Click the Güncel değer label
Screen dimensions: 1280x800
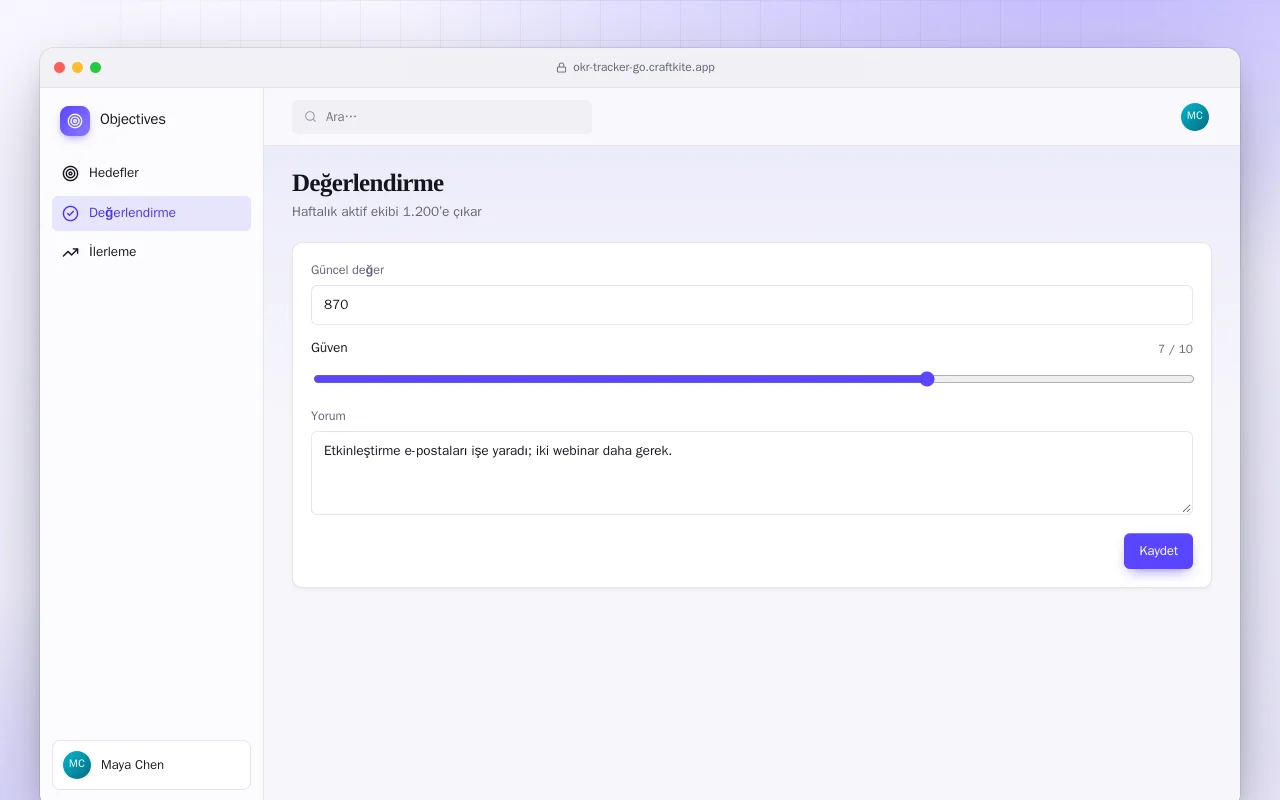[x=347, y=270]
